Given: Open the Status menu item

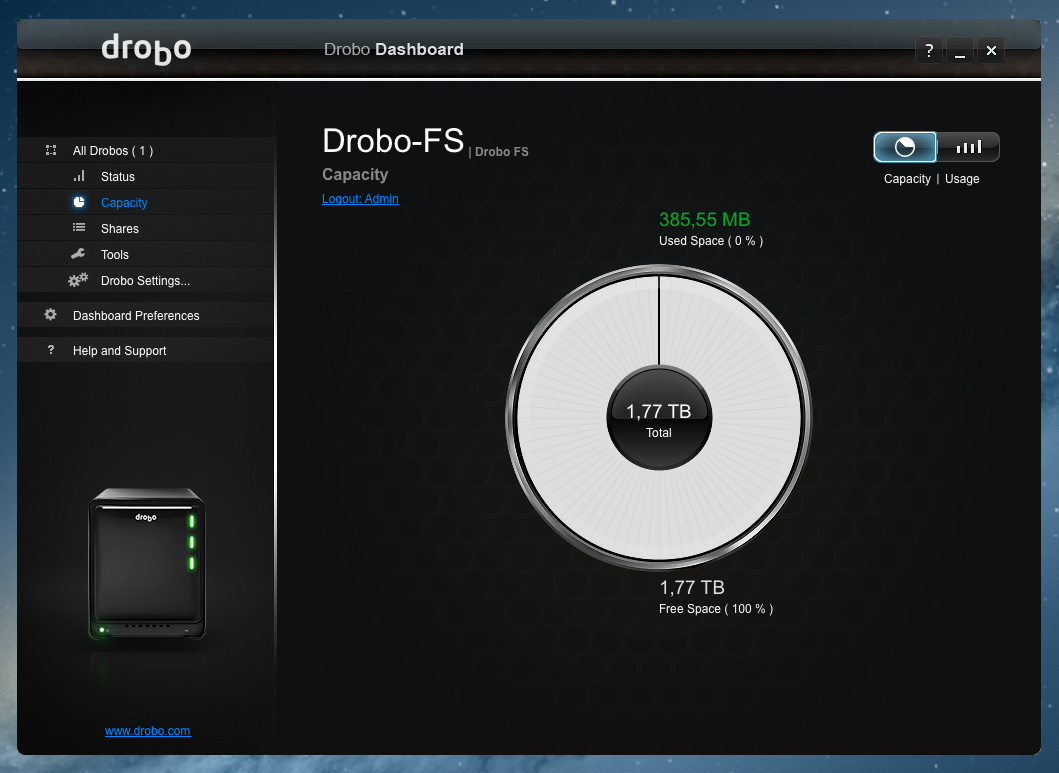Looking at the screenshot, I should (x=147, y=176).
